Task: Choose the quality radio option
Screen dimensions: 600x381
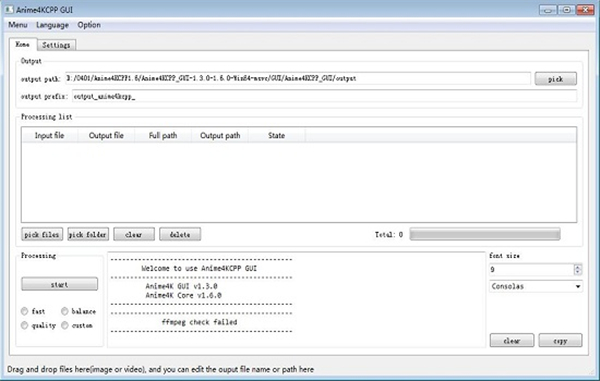Action: tap(25, 325)
